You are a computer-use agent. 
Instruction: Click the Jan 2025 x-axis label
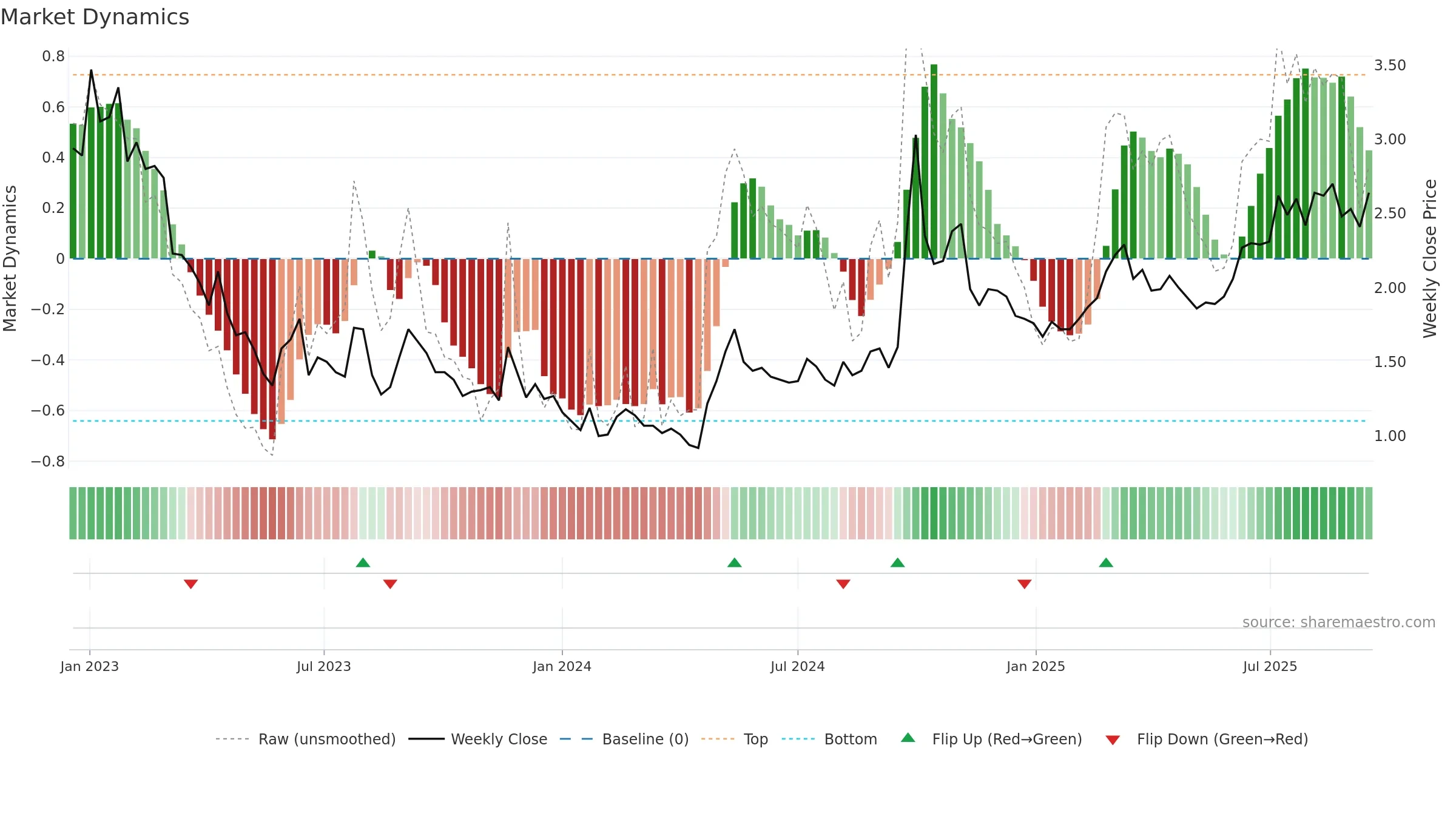[1036, 666]
